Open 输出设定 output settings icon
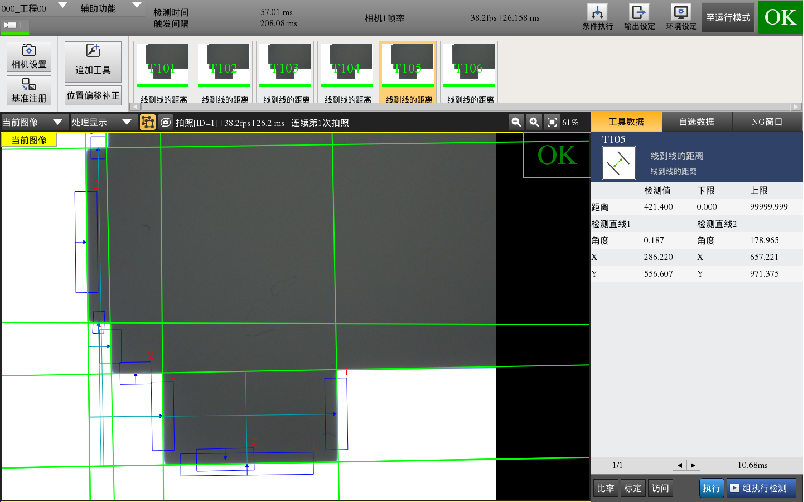This screenshot has height=502, width=804. coord(640,16)
